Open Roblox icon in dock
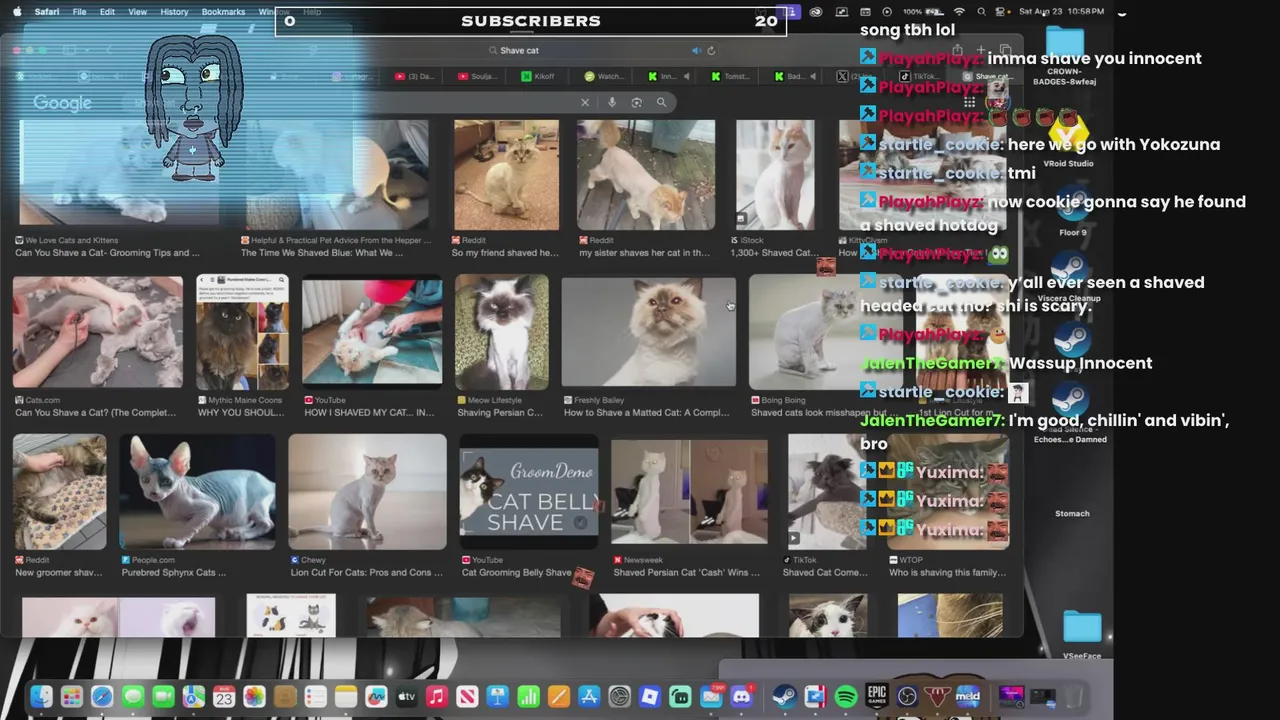 650,697
